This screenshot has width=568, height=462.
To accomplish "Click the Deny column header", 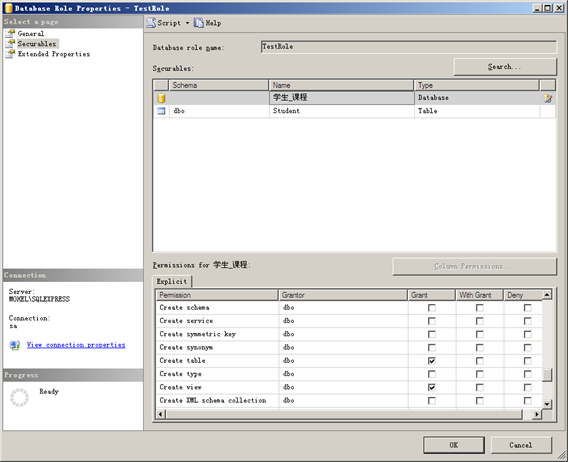I will coord(523,295).
